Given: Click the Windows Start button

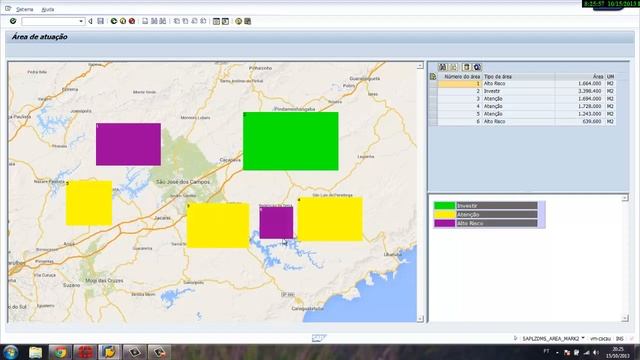Looking at the screenshot, I should [x=11, y=352].
